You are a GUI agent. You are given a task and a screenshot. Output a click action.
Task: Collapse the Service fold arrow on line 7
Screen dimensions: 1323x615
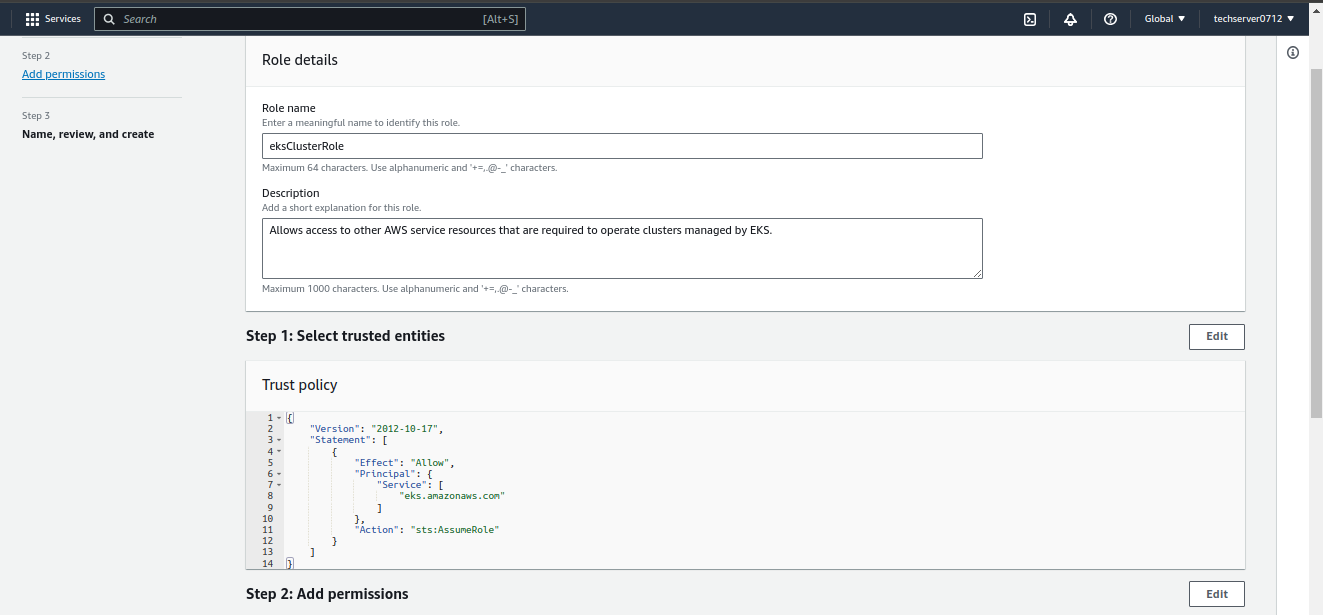coord(279,485)
